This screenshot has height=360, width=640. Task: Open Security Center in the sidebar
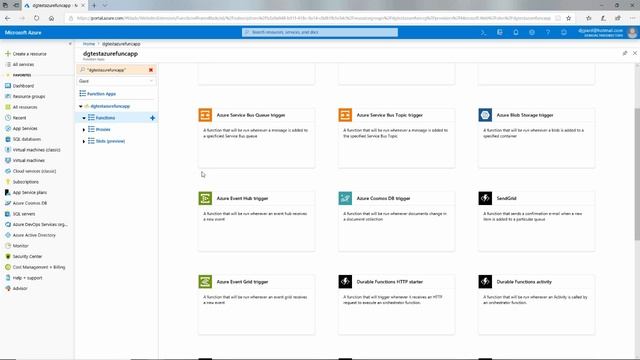[27, 256]
